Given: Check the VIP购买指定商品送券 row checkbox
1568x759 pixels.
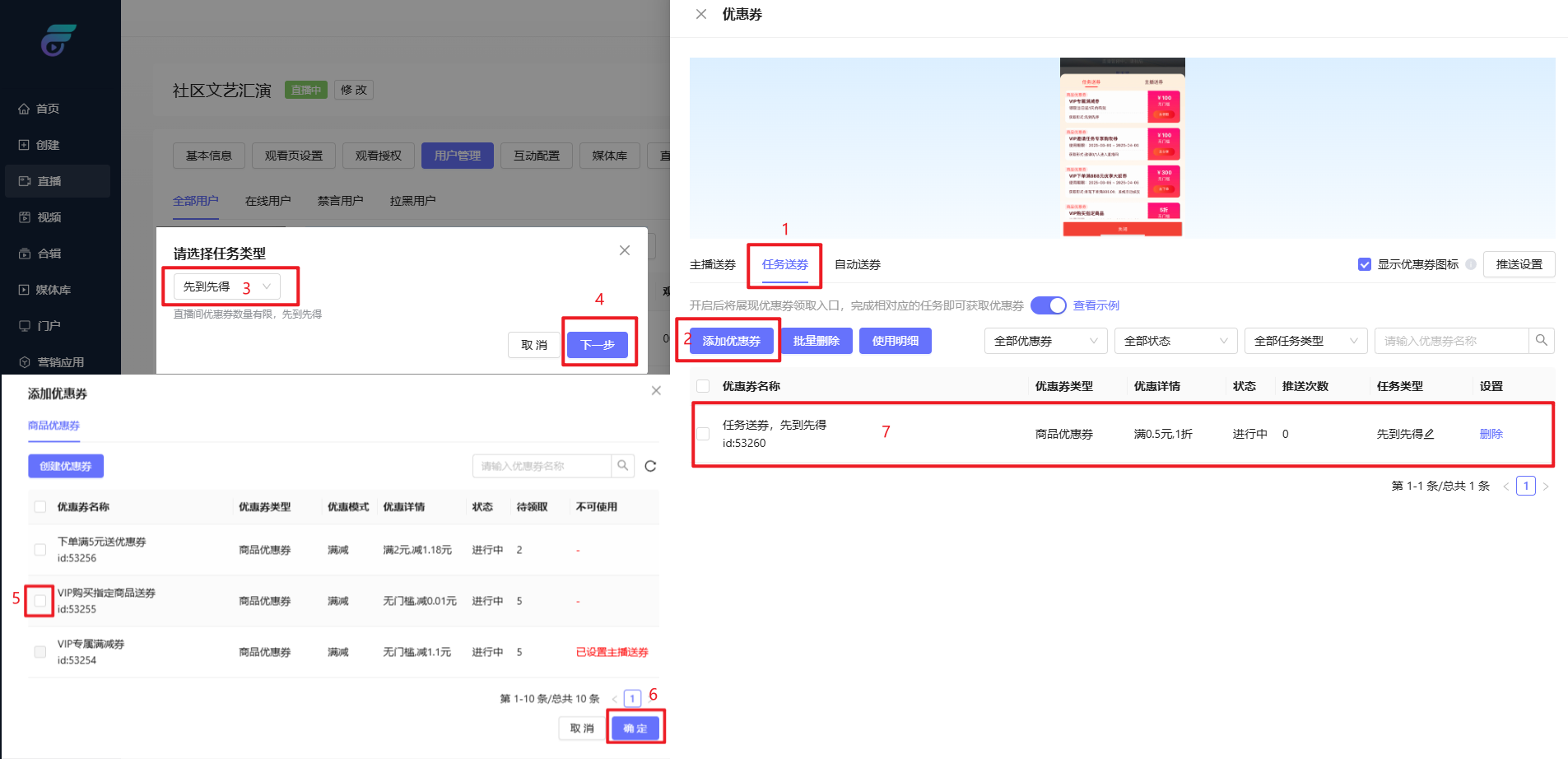Looking at the screenshot, I should [40, 601].
